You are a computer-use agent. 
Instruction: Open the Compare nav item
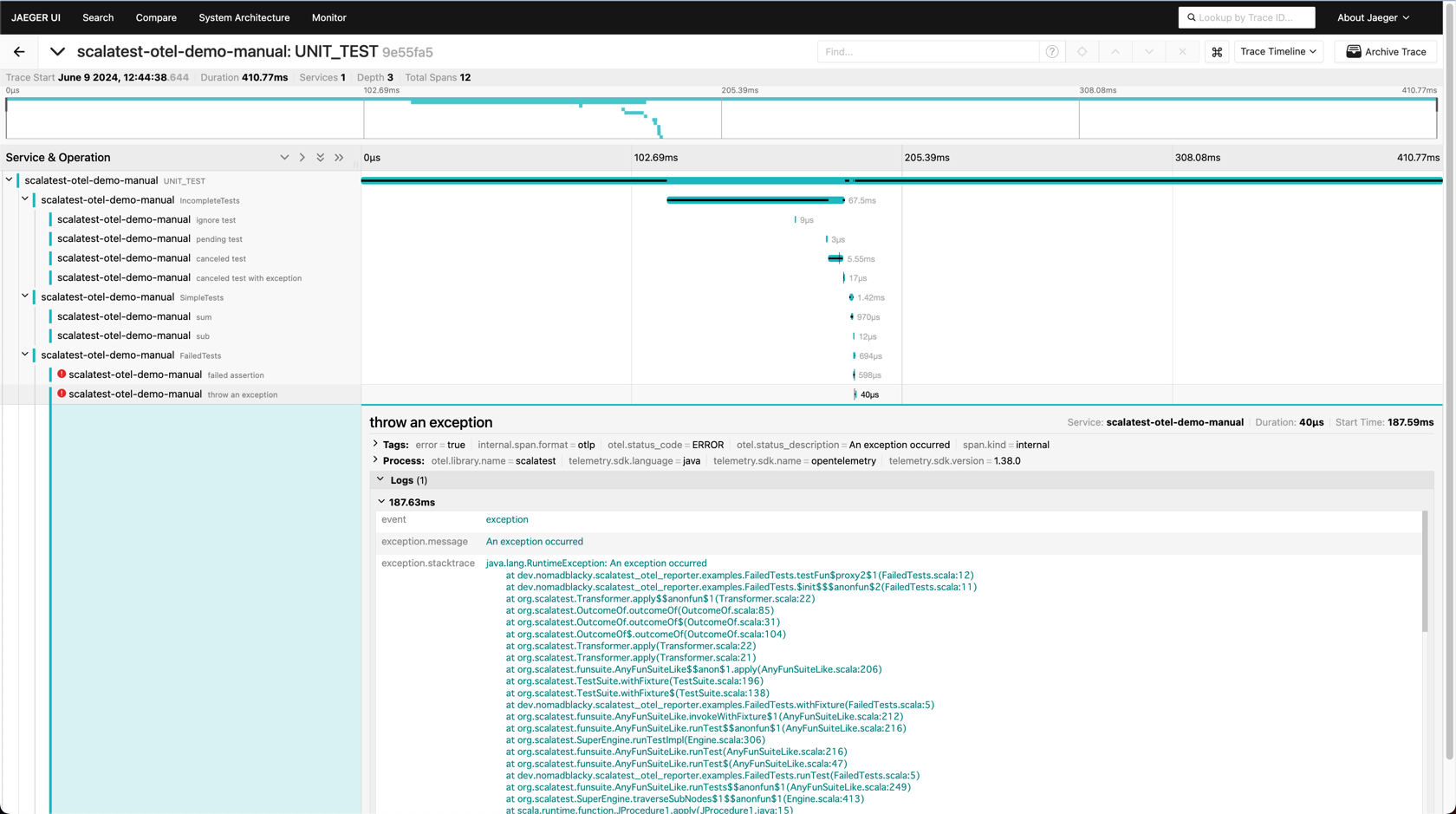click(x=156, y=17)
